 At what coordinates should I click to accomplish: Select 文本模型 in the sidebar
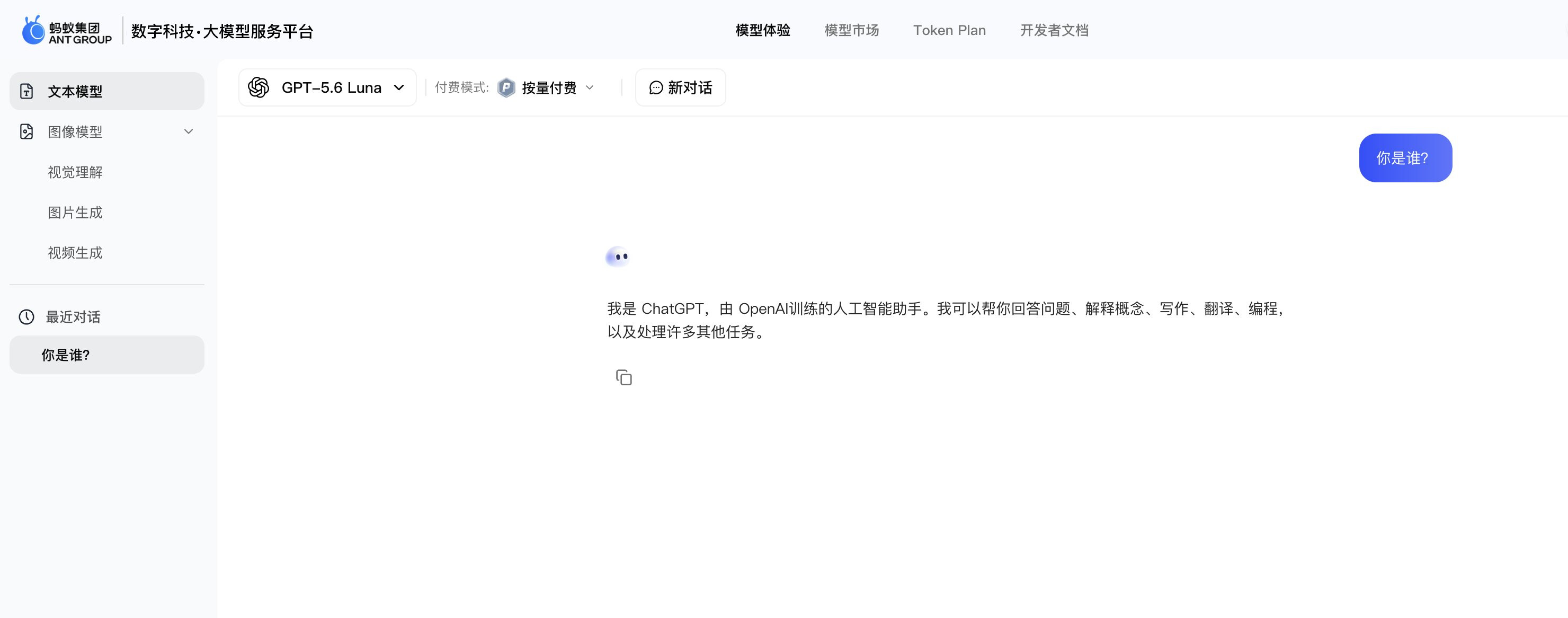pyautogui.click(x=107, y=91)
